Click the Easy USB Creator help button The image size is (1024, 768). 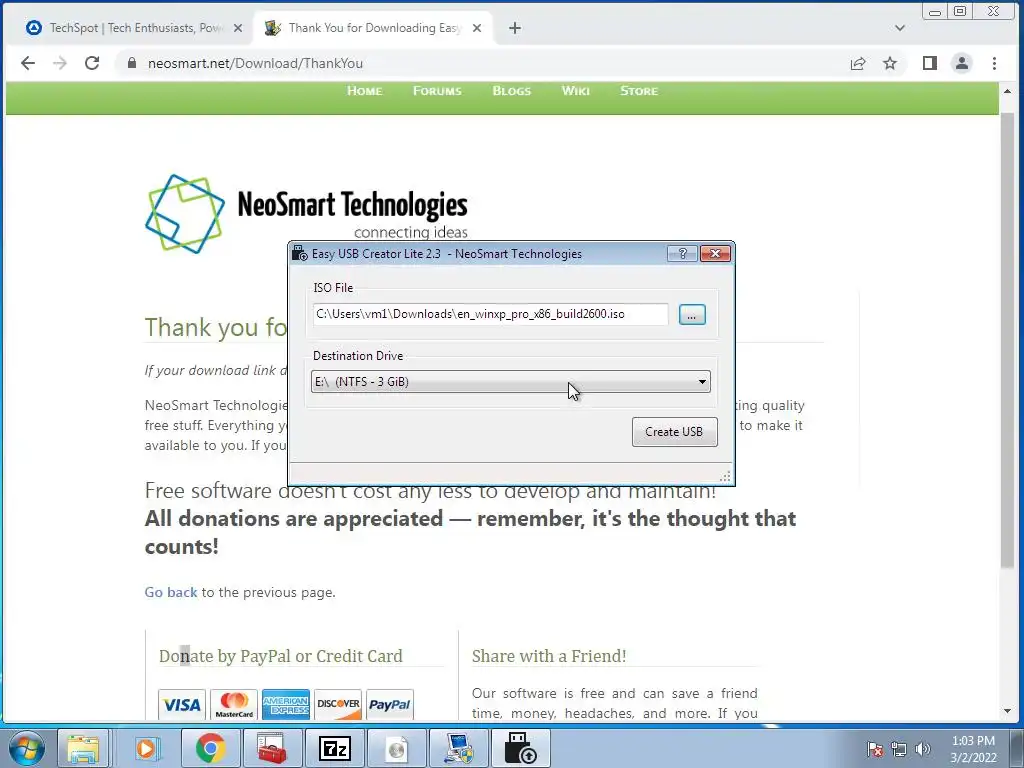[682, 253]
